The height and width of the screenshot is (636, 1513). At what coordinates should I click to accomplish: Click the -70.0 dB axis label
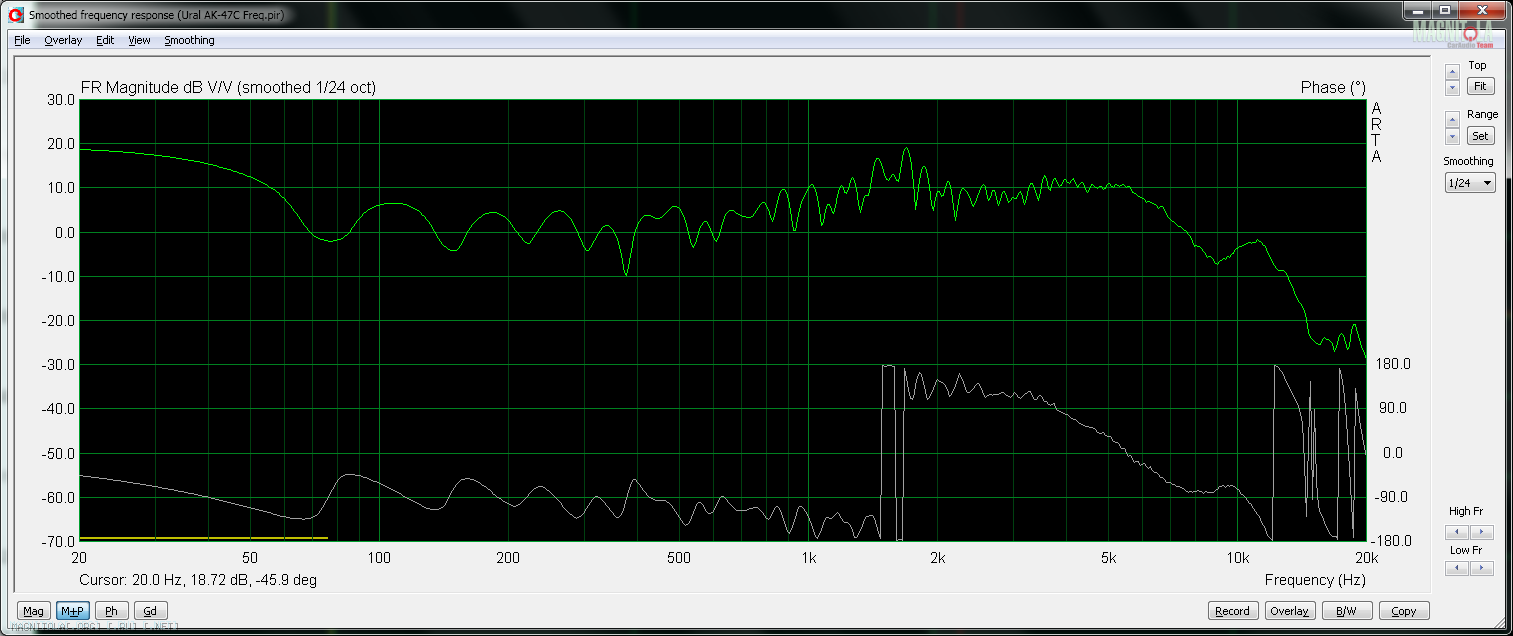pos(59,541)
